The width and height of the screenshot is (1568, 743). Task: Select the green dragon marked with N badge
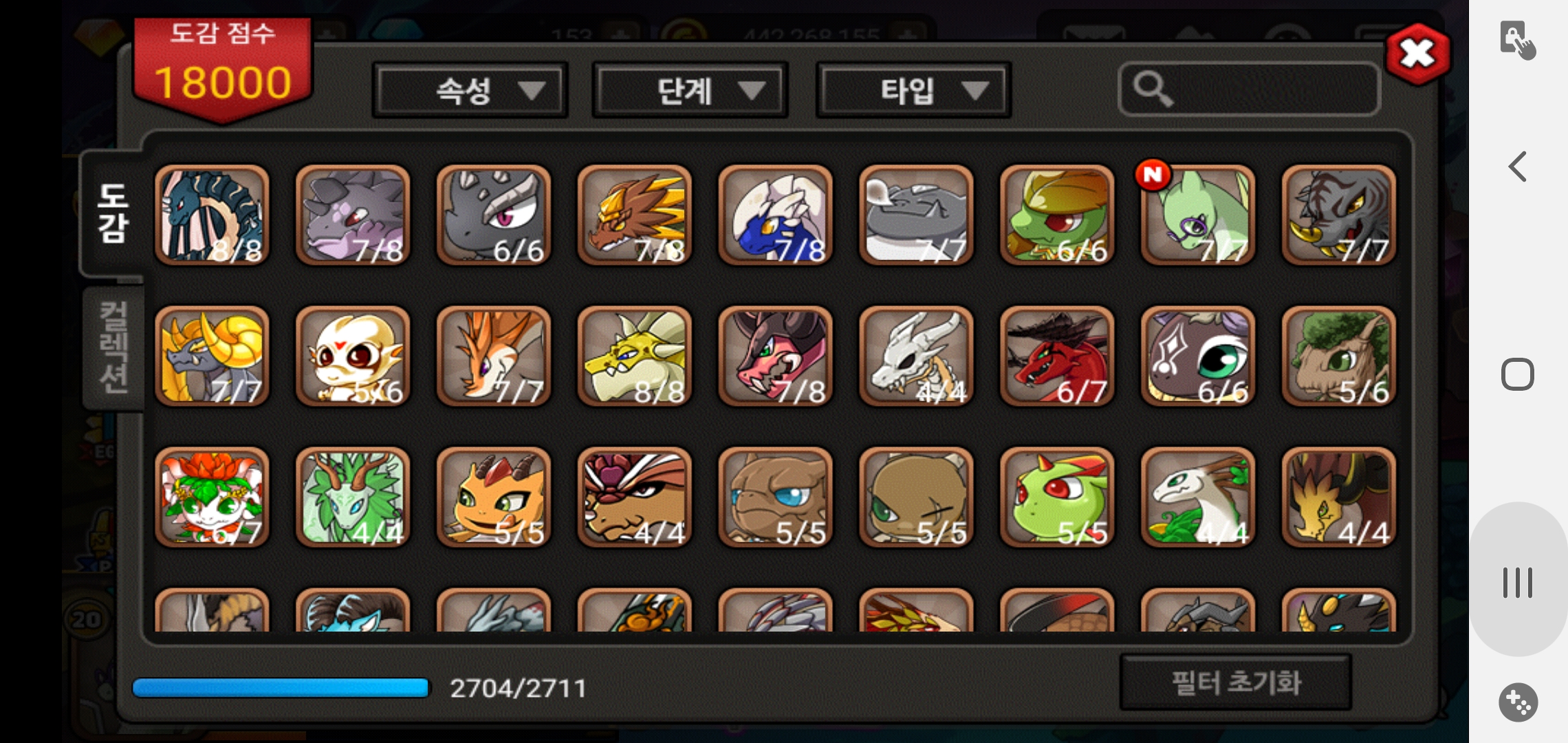point(1197,215)
